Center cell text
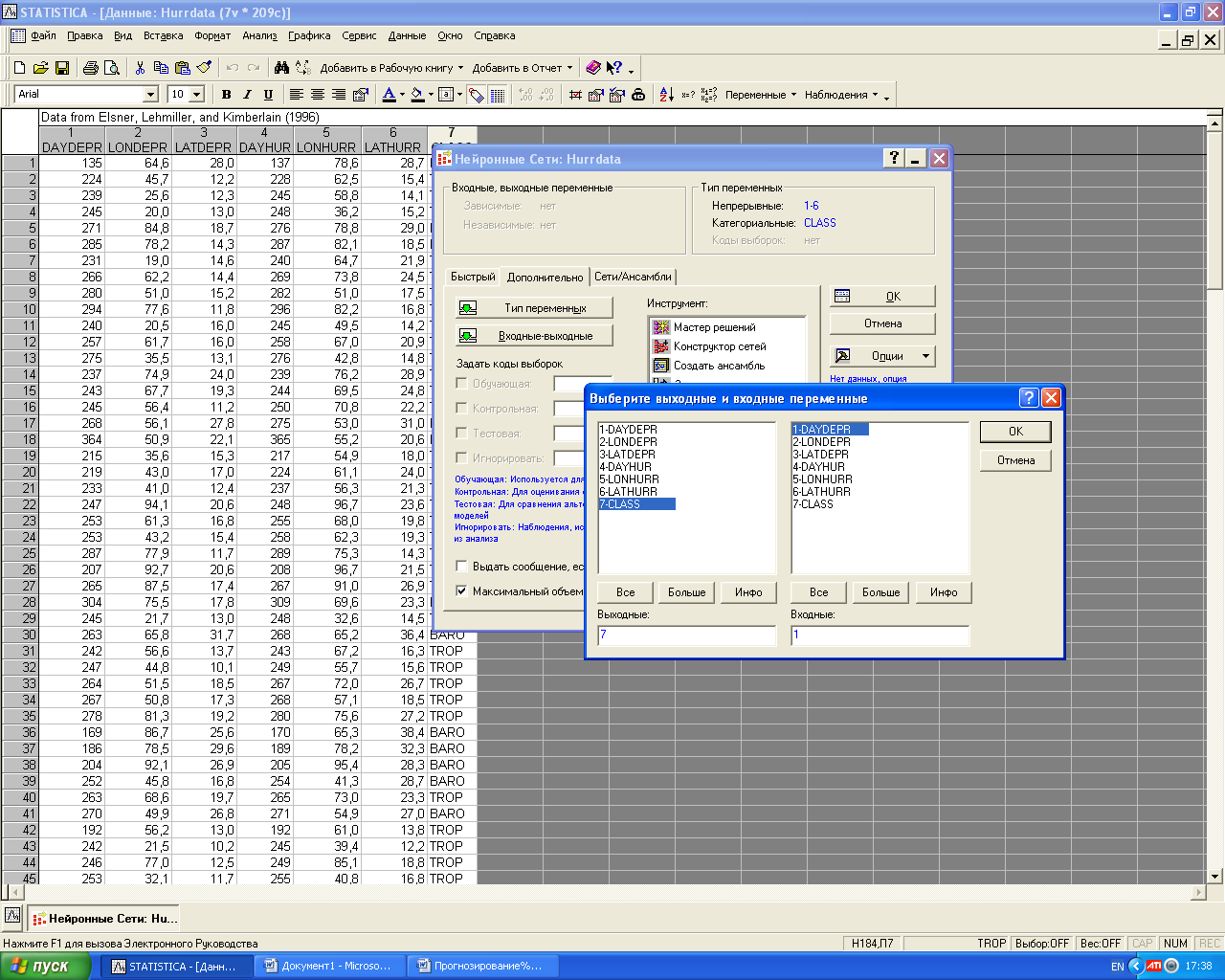This screenshot has height=980, width=1225. [x=318, y=95]
